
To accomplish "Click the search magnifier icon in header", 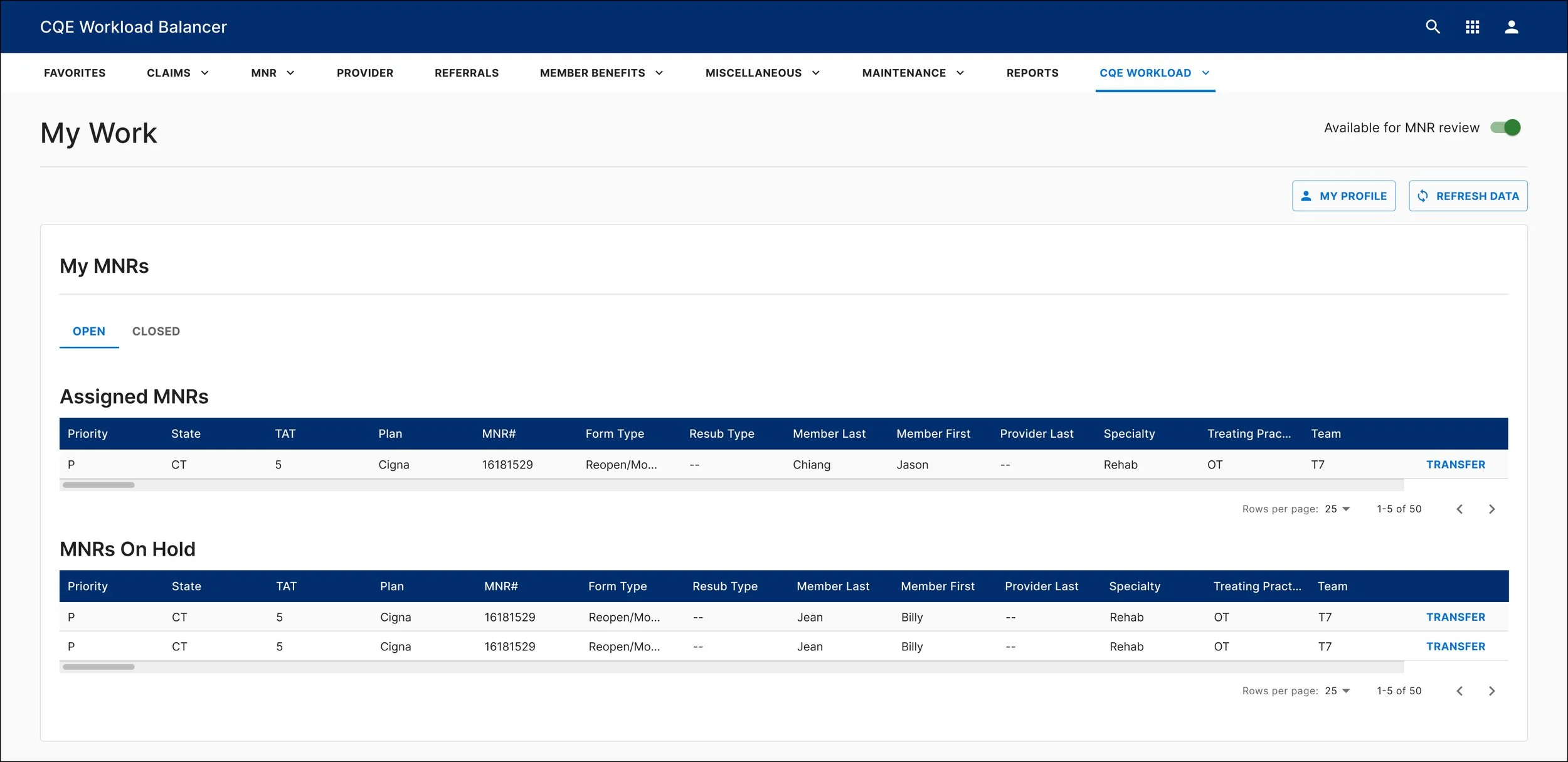I will (1432, 27).
